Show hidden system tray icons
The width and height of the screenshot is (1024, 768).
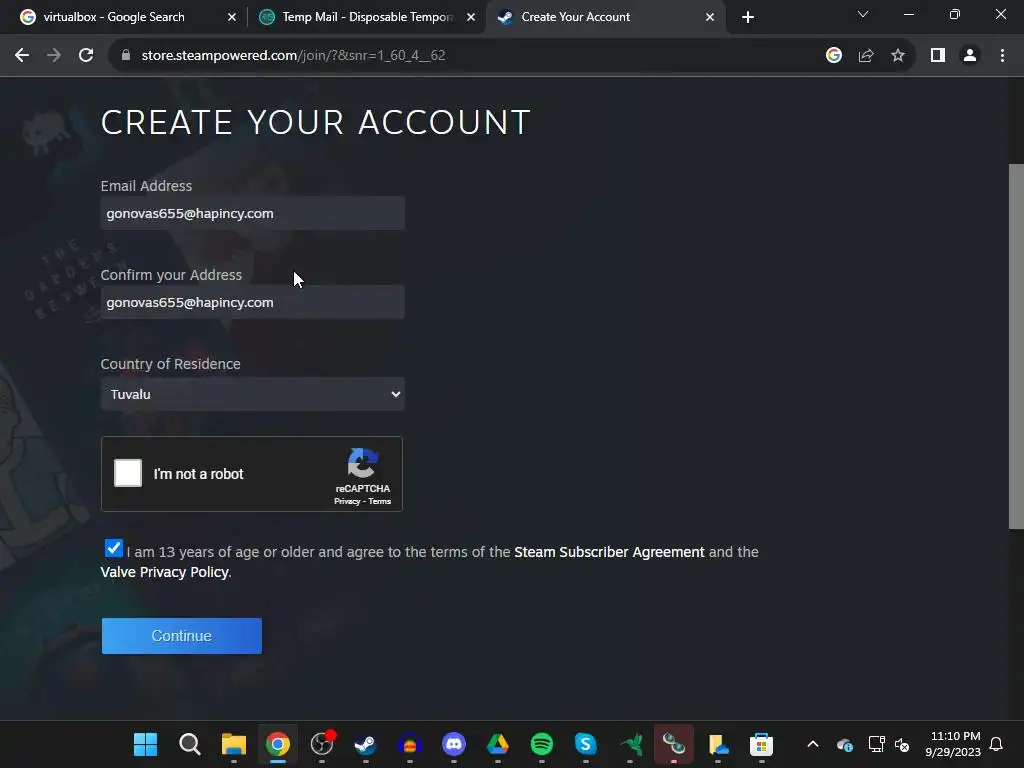813,744
